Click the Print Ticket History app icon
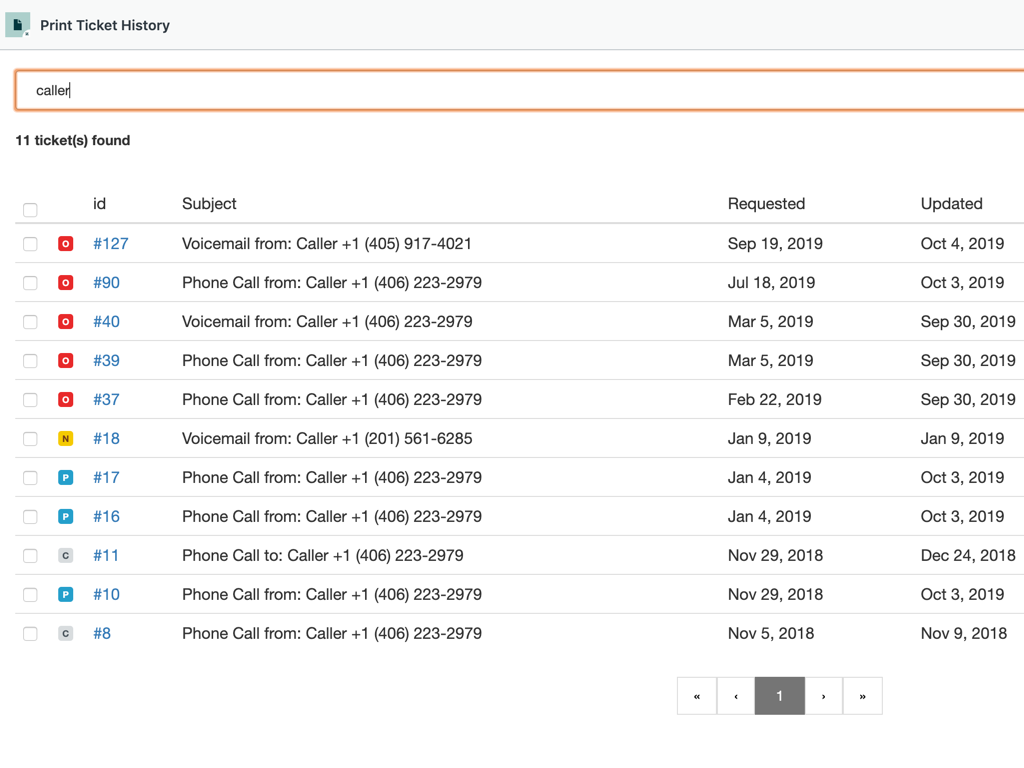 17,24
